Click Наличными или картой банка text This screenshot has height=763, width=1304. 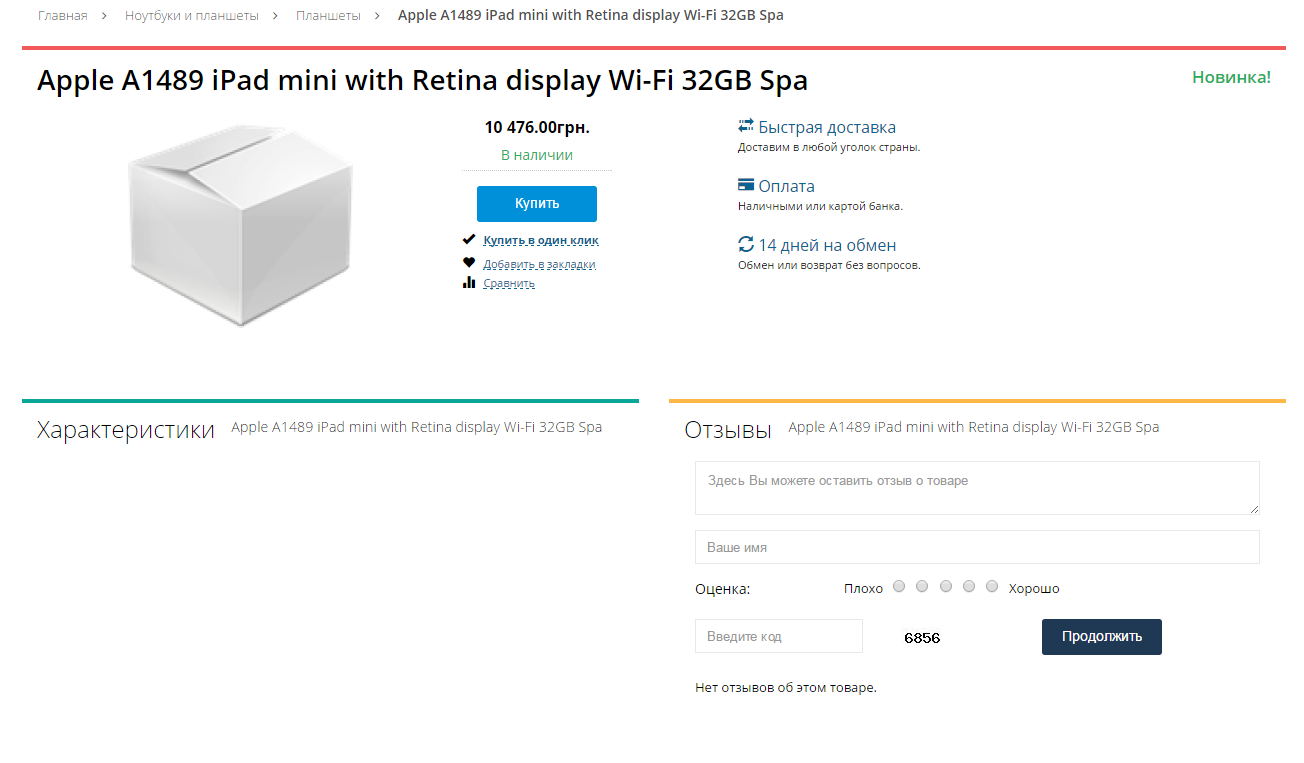pyautogui.click(x=820, y=206)
